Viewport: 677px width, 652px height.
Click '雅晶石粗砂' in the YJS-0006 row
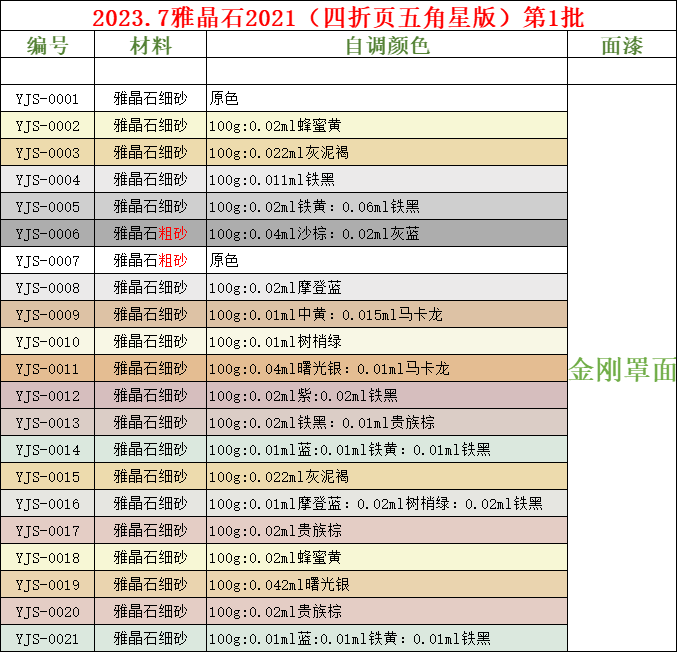pos(151,234)
